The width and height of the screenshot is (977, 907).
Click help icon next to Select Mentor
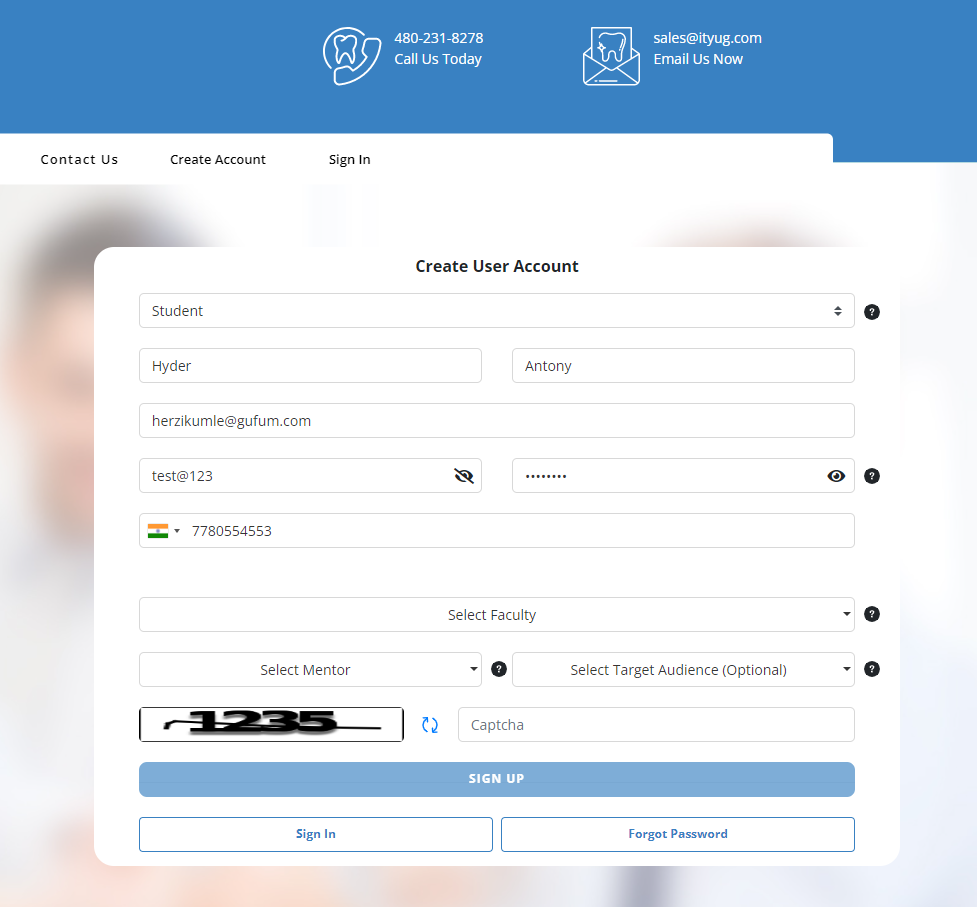point(499,669)
